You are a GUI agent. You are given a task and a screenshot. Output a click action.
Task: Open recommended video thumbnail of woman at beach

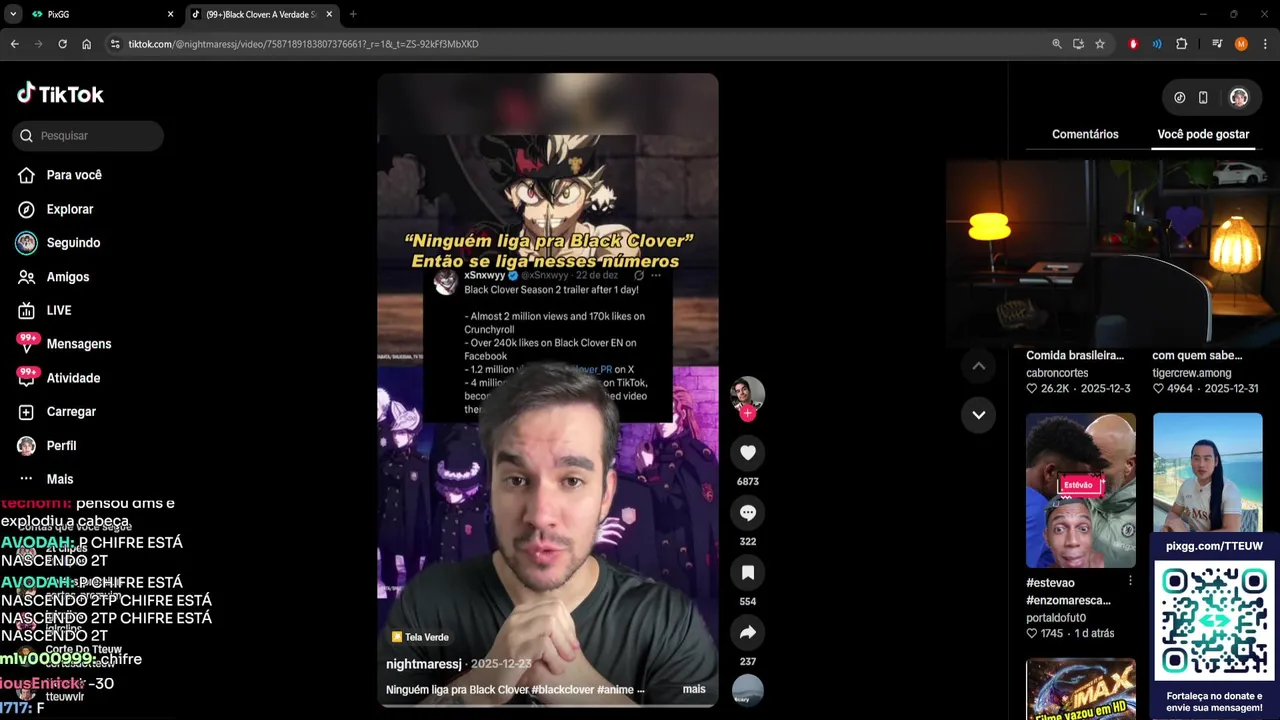(1207, 472)
